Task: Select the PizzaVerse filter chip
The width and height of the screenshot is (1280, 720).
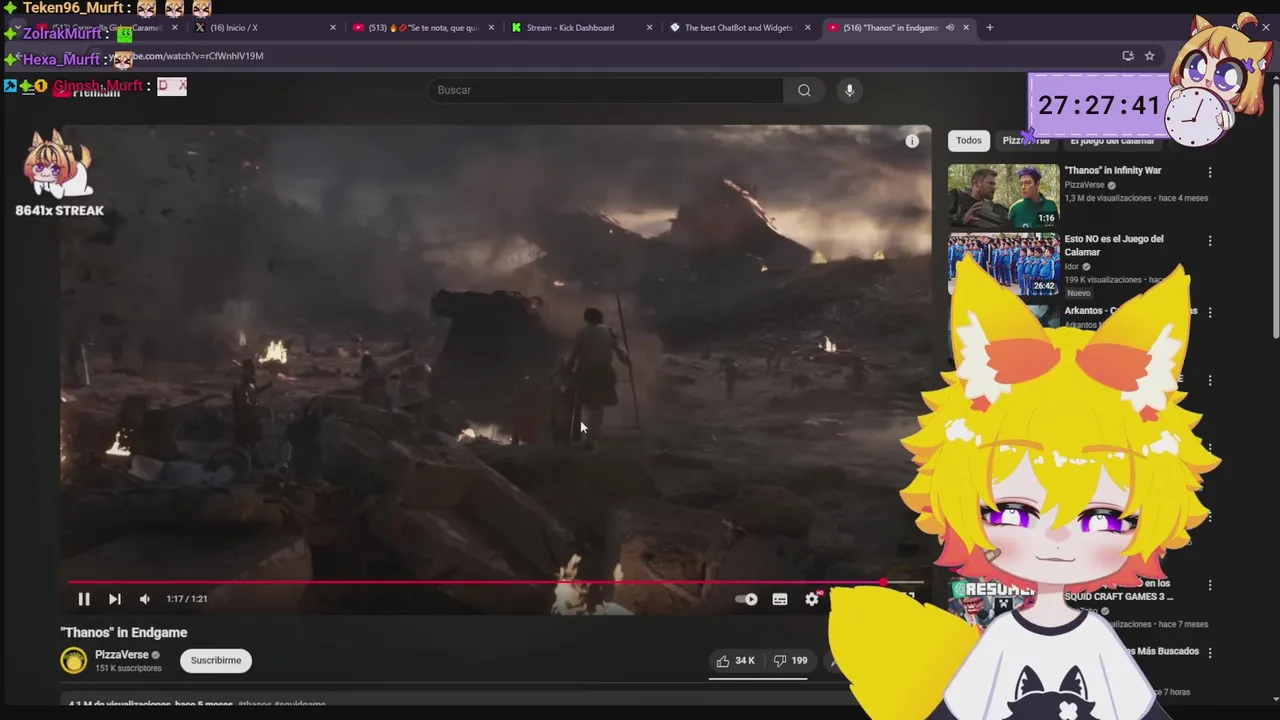Action: click(1026, 141)
